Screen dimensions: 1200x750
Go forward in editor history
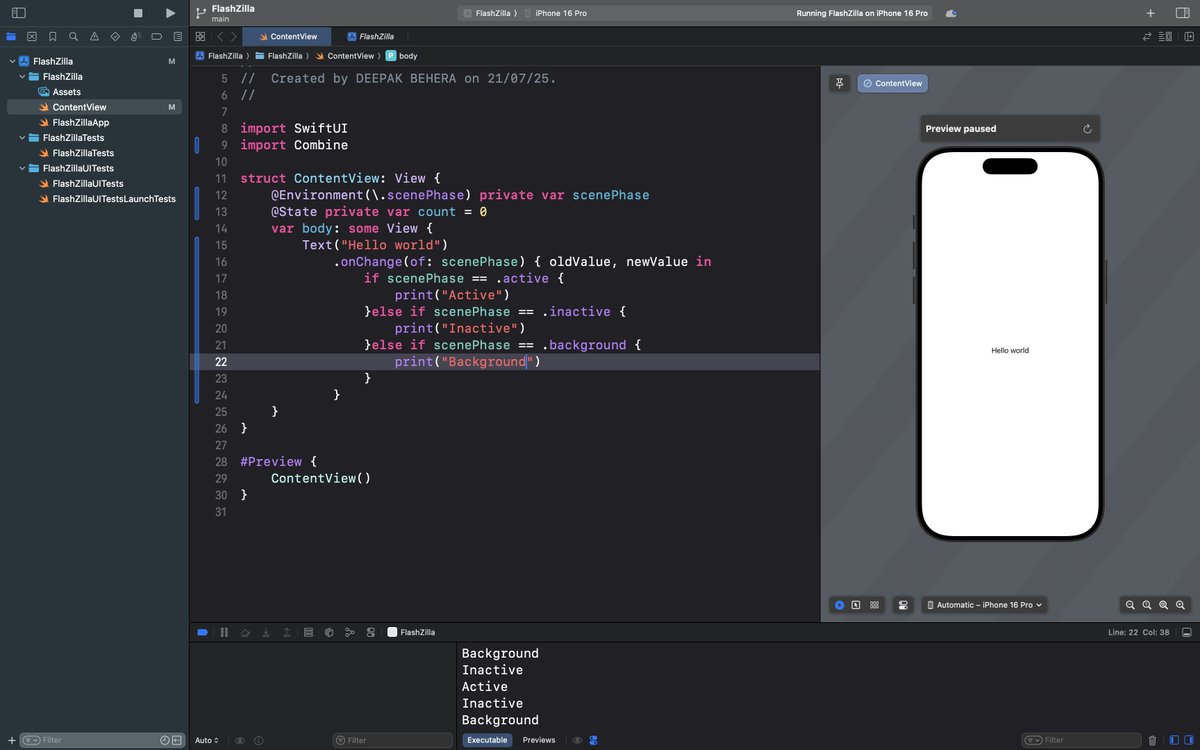(234, 36)
